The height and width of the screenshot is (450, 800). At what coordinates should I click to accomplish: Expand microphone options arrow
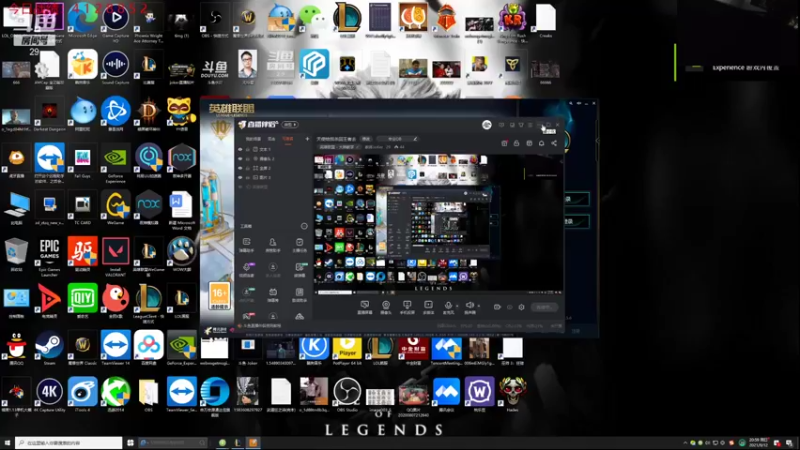click(x=457, y=306)
